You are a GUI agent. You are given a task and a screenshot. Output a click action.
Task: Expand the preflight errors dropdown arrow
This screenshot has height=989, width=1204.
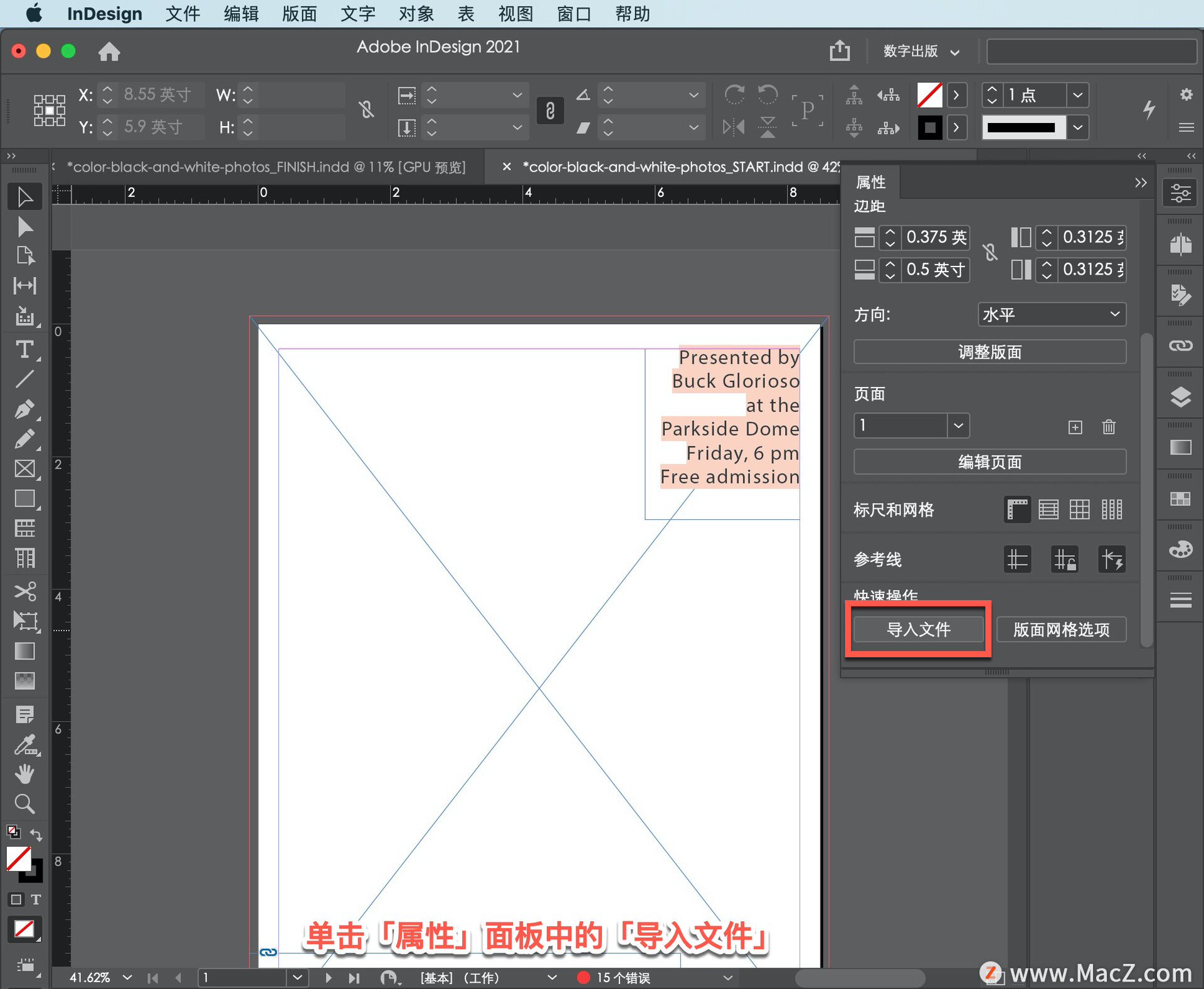[728, 977]
